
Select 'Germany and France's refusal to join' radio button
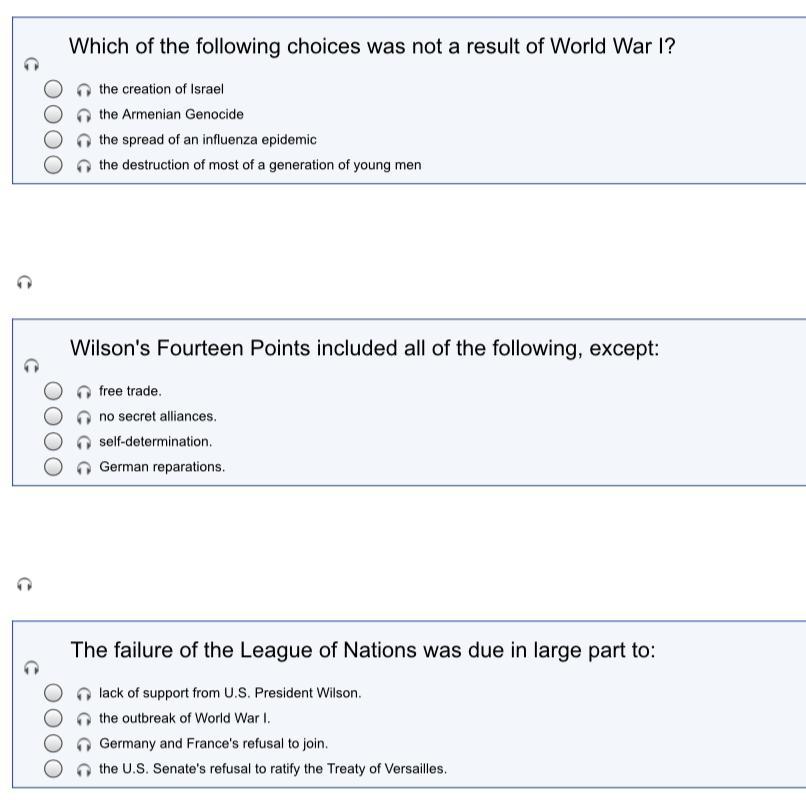coord(53,743)
